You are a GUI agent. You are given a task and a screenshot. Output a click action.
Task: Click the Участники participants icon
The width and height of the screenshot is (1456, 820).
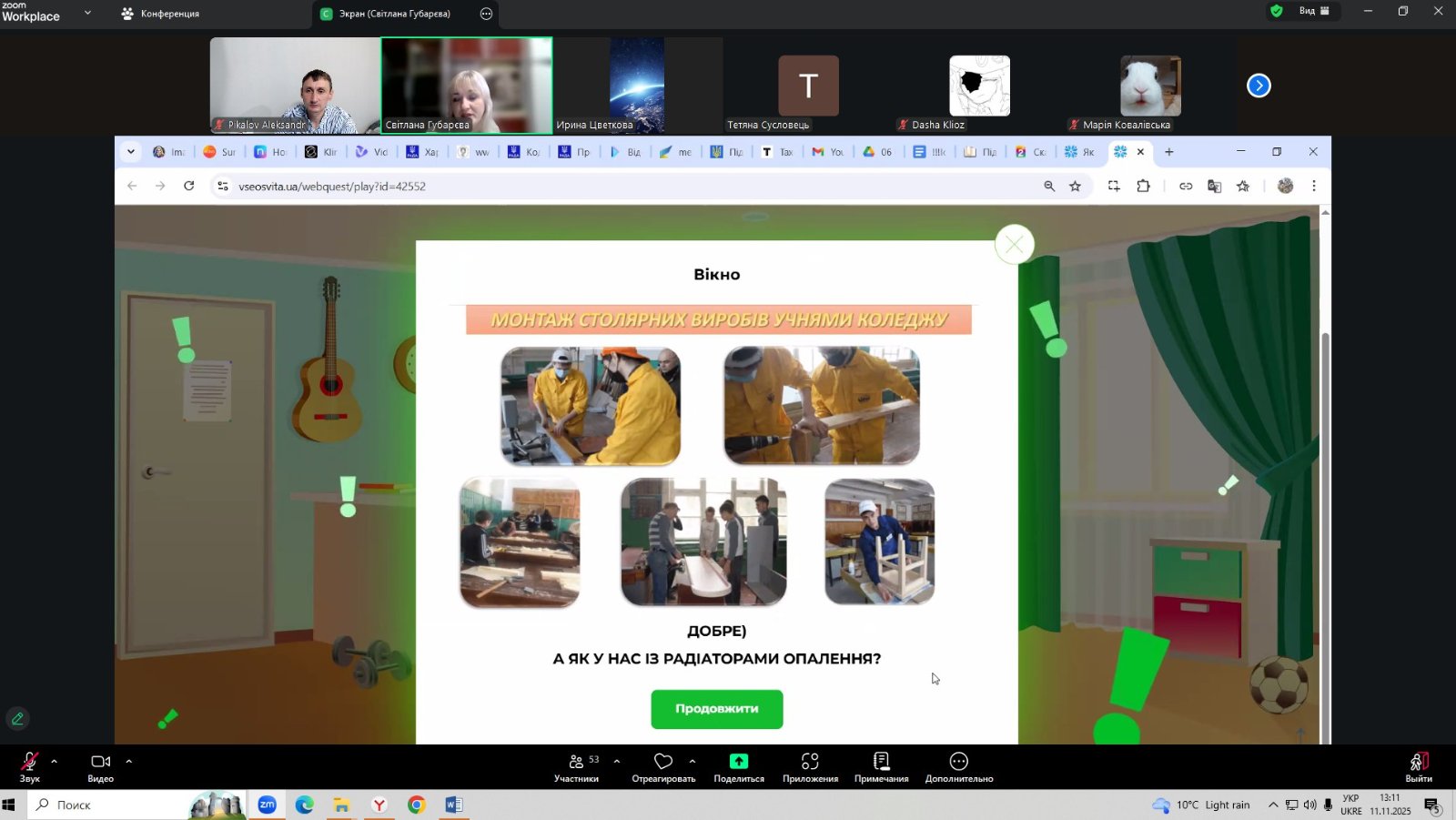pyautogui.click(x=577, y=762)
